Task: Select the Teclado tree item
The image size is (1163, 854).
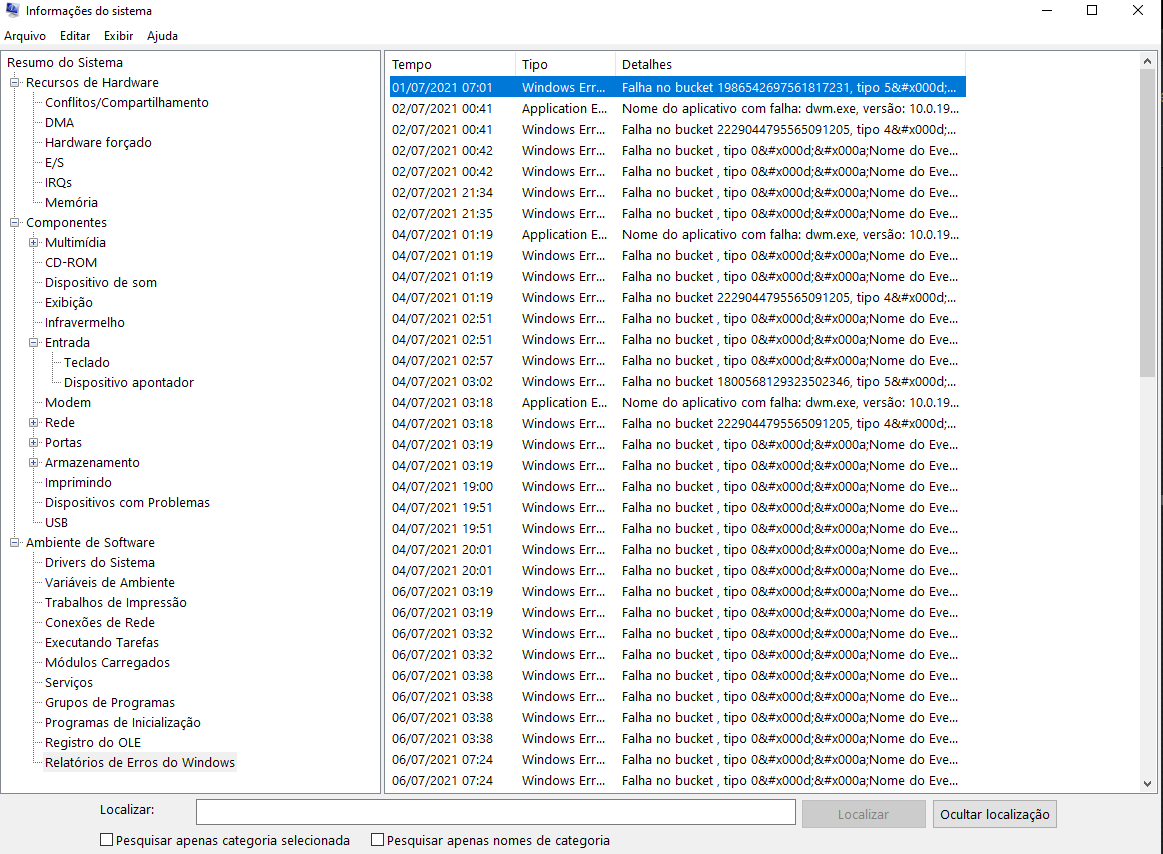Action: 87,363
